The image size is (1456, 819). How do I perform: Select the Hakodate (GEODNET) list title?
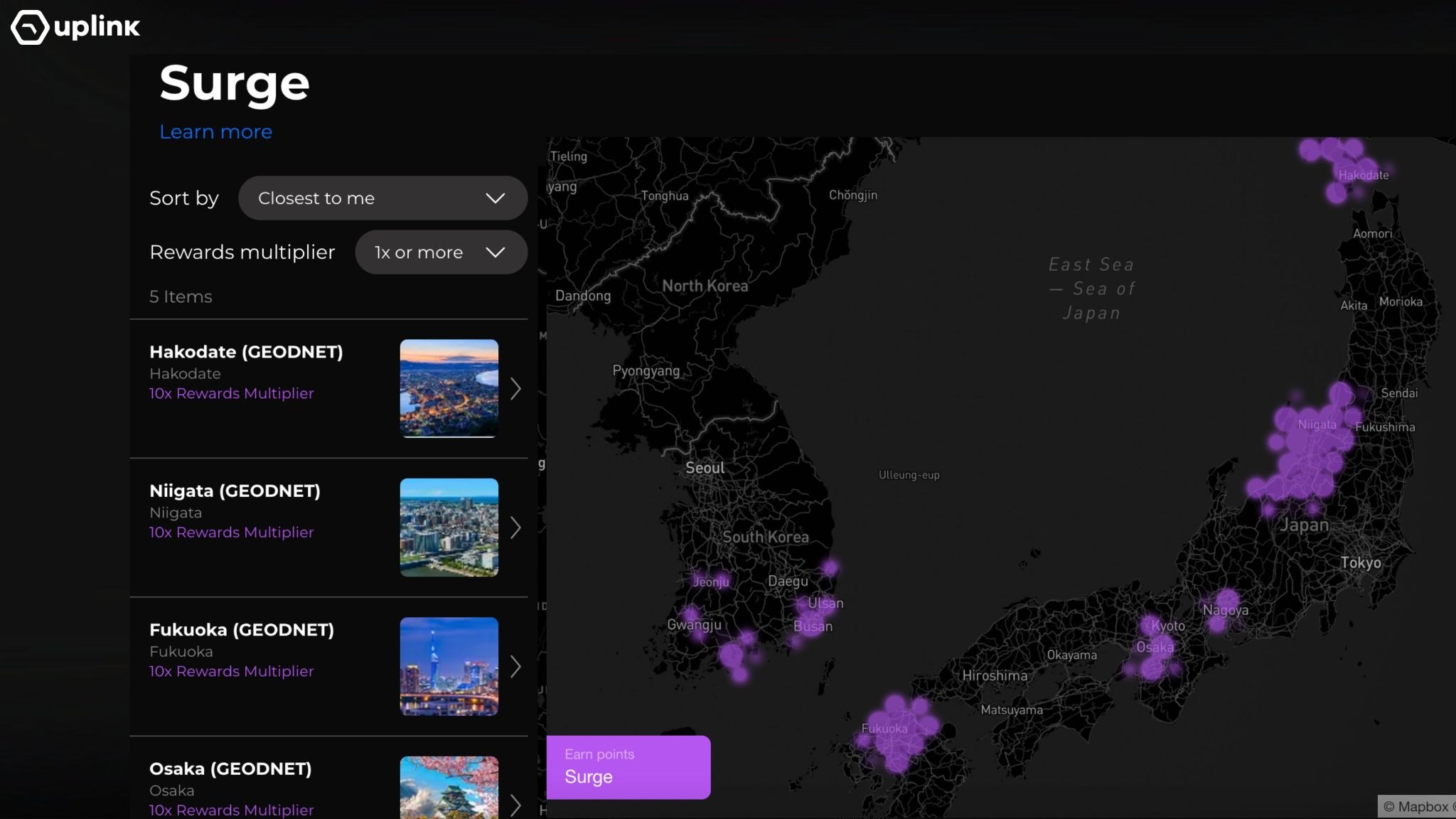pyautogui.click(x=246, y=352)
